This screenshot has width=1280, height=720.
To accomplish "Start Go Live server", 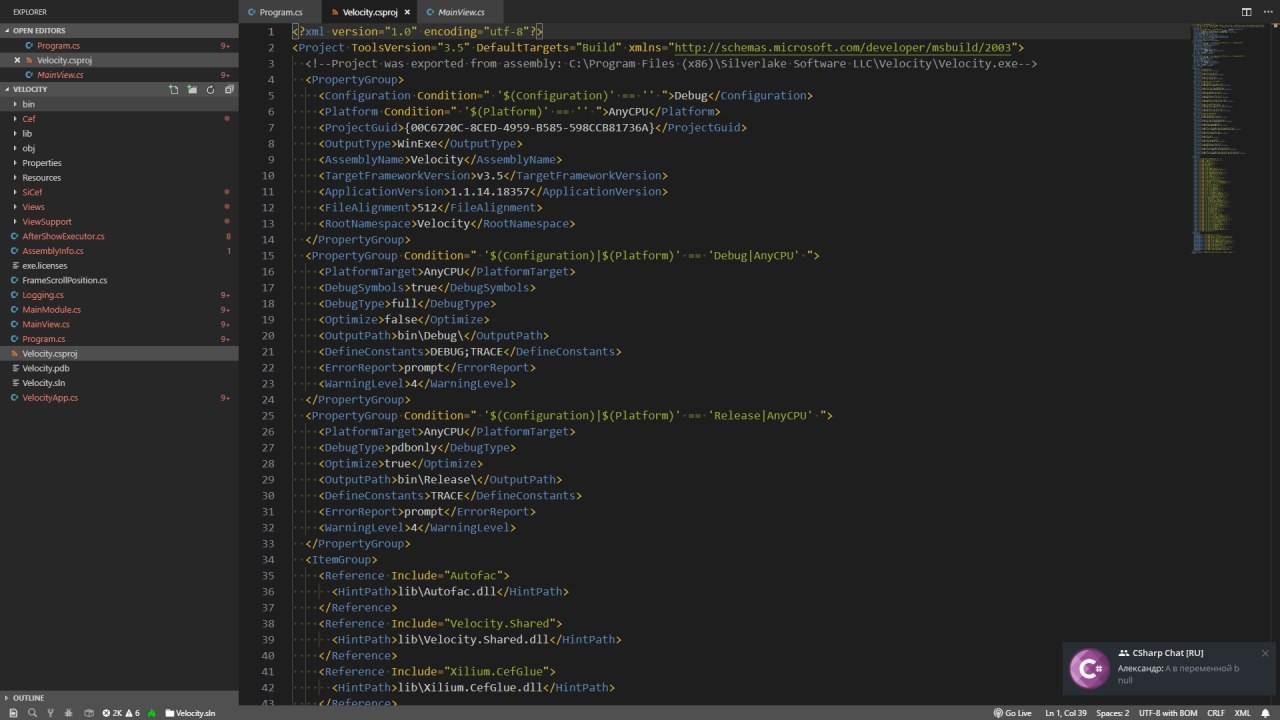I will click(x=1012, y=713).
